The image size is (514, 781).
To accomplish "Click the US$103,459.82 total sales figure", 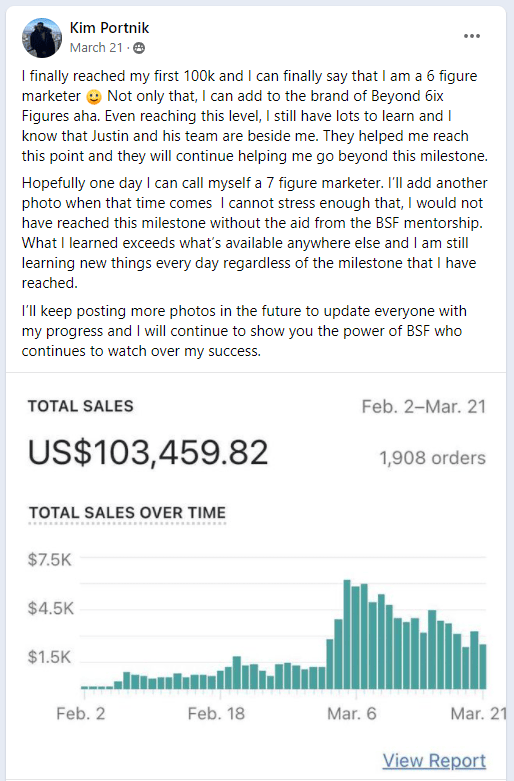I will (148, 452).
